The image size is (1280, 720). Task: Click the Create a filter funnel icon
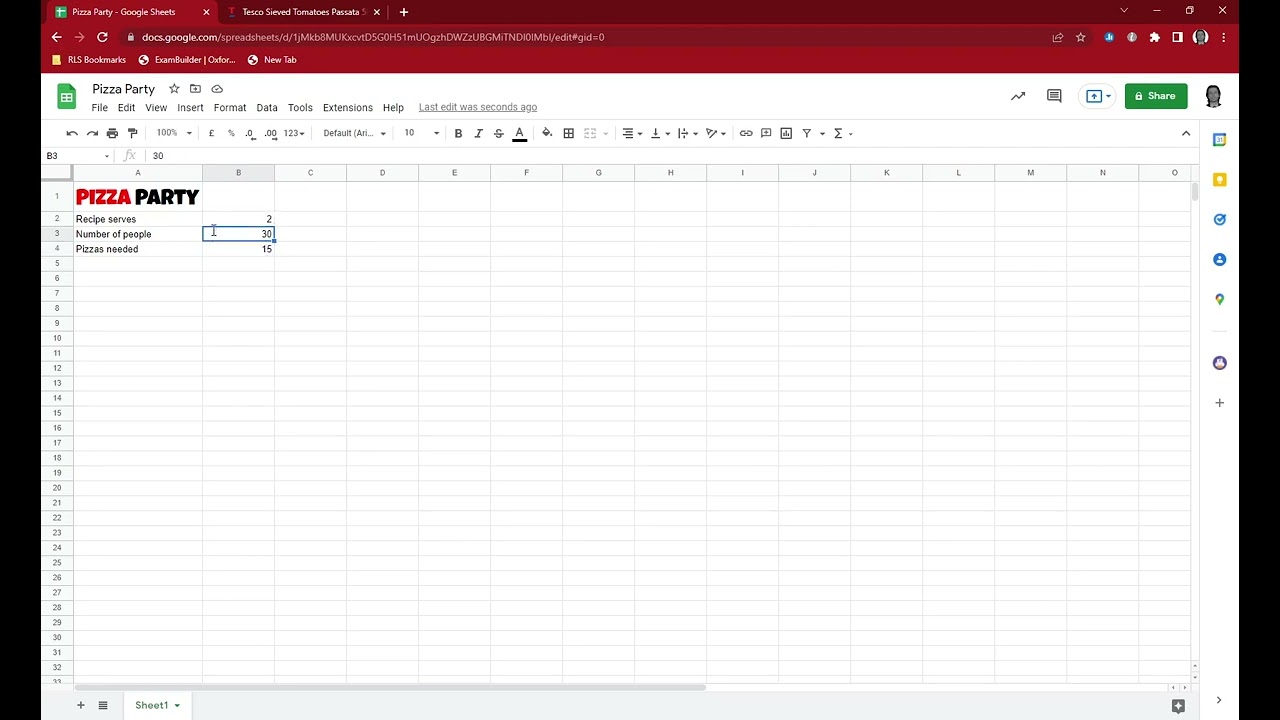pyautogui.click(x=806, y=133)
